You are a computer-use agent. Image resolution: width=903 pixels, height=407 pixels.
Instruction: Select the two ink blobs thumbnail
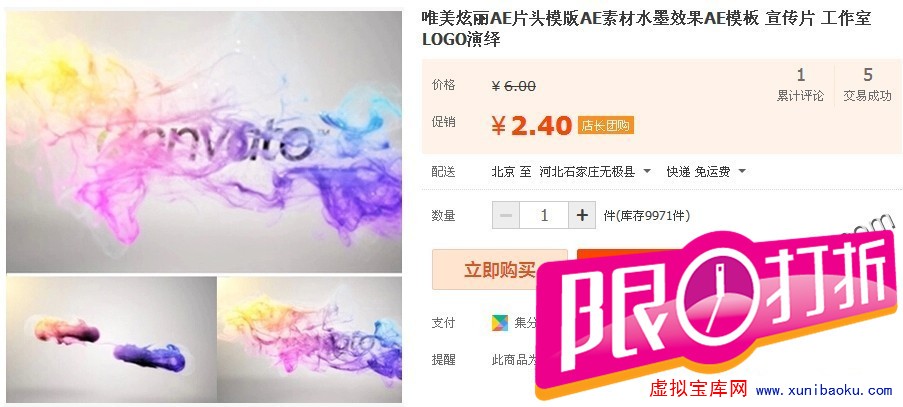[x=112, y=340]
